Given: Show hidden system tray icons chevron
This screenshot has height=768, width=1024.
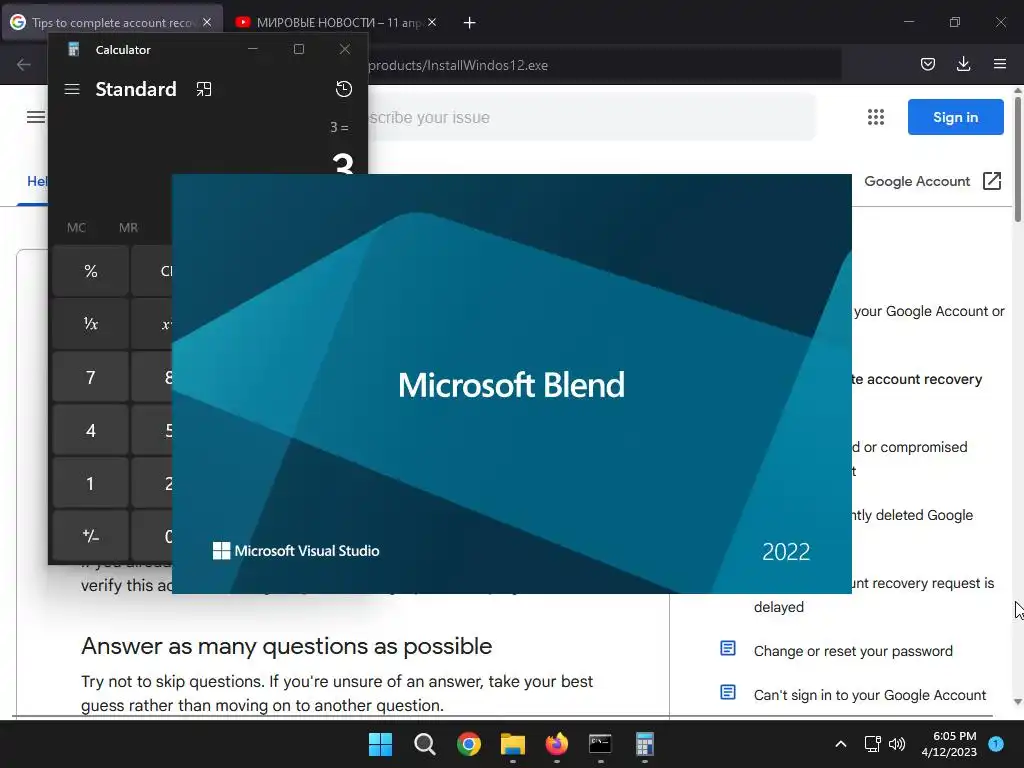Looking at the screenshot, I should click(x=841, y=744).
